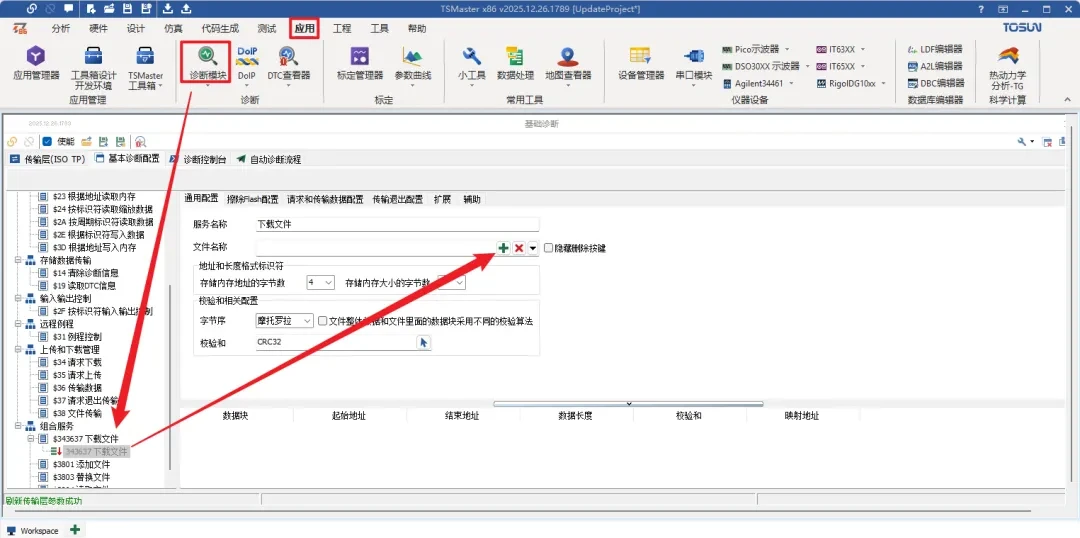1080x538 pixels.
Task: Collapse the ribbon with chevron arrow
Action: pos(1068,100)
